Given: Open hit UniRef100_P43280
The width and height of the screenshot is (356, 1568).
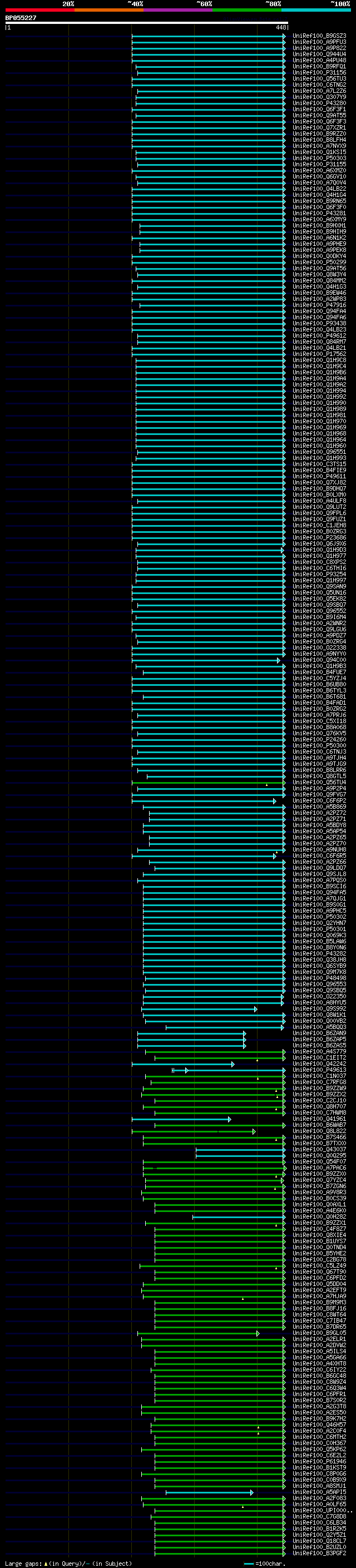Looking at the screenshot, I should 319,103.
